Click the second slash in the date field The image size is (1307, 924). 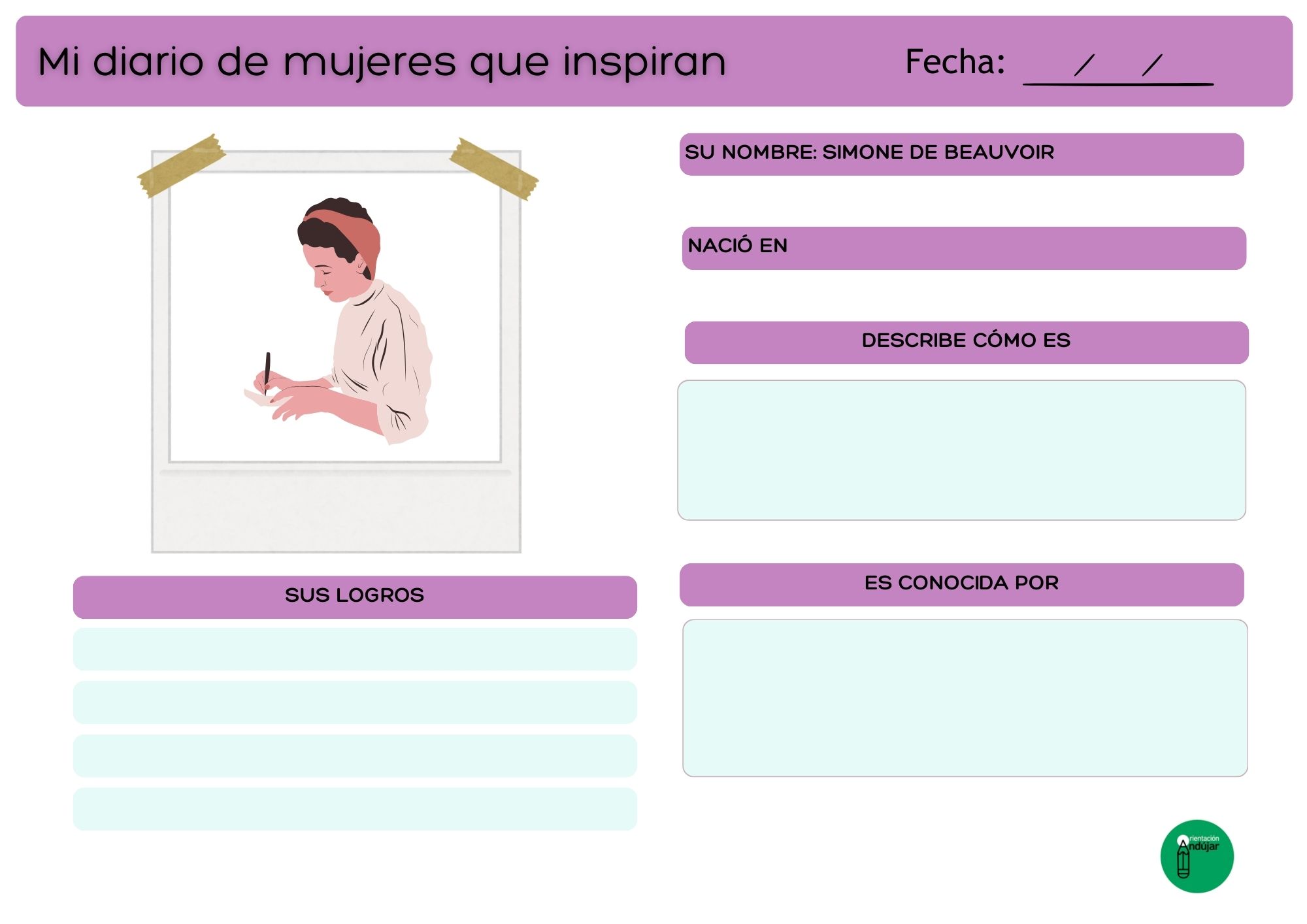(x=1152, y=65)
